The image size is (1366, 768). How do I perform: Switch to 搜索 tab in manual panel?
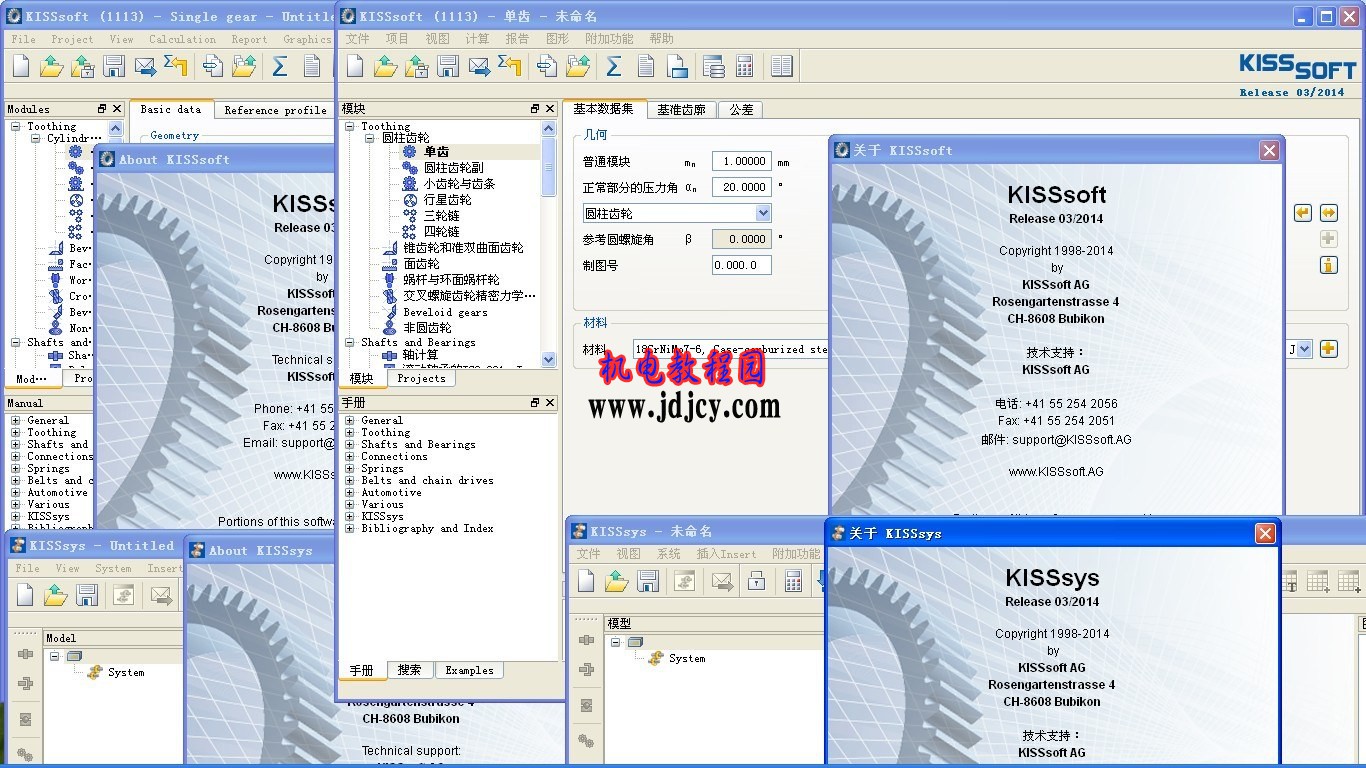coord(409,670)
